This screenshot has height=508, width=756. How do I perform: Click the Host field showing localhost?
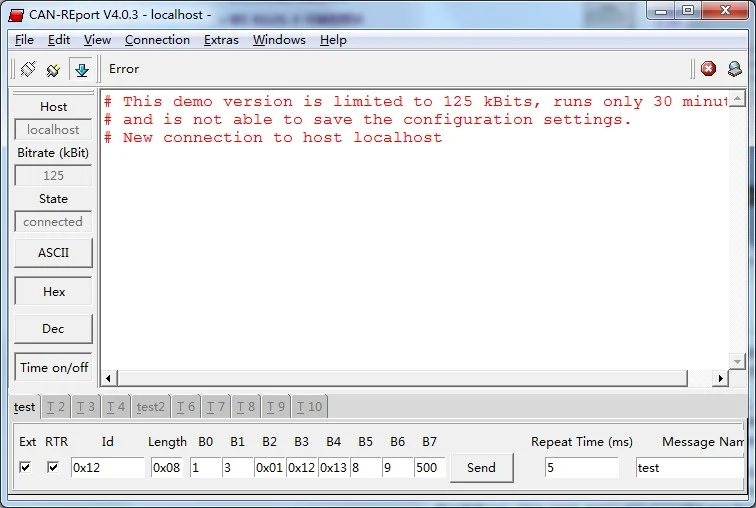coord(53,130)
